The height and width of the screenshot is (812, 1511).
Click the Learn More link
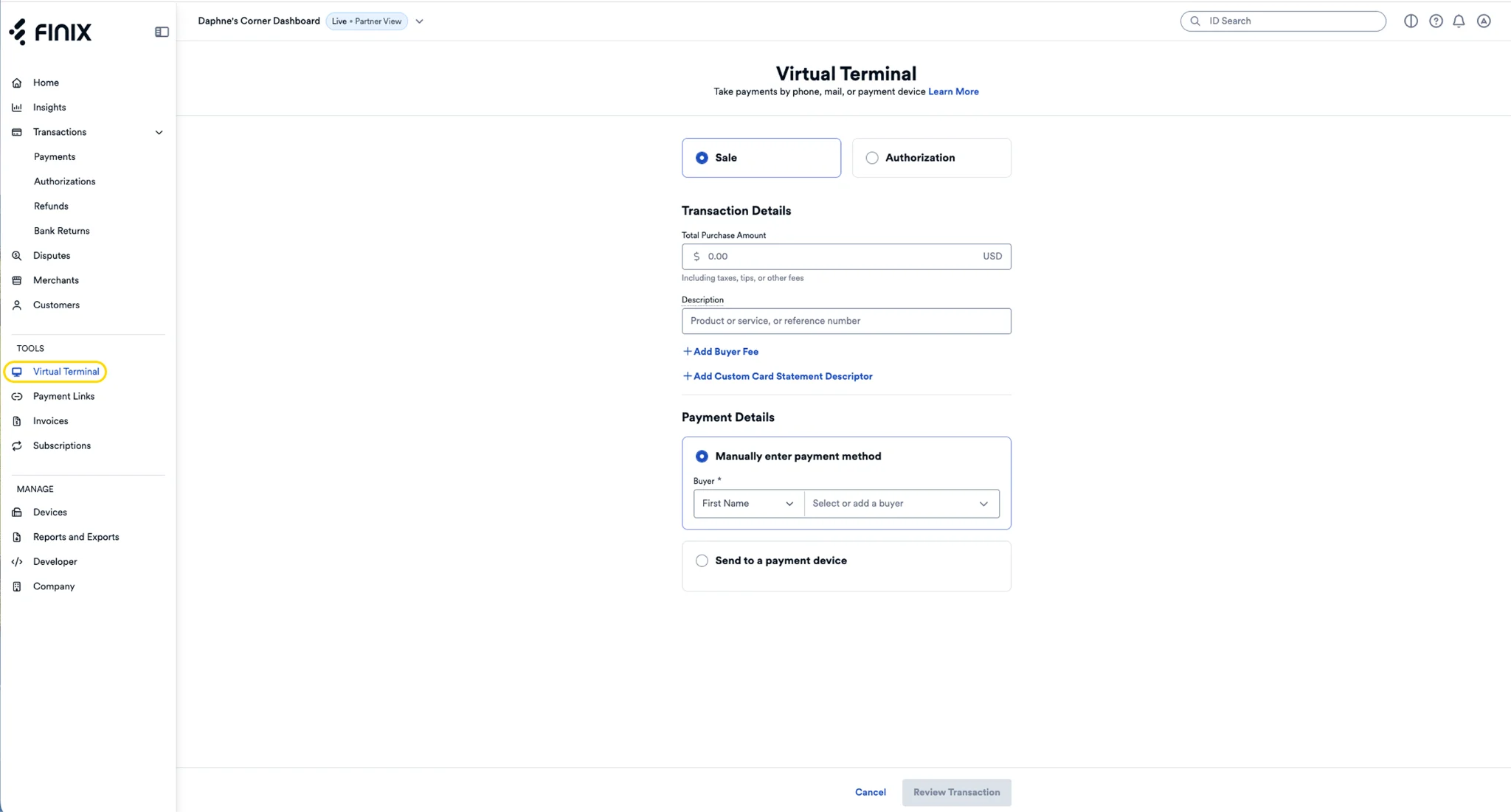pos(953,91)
